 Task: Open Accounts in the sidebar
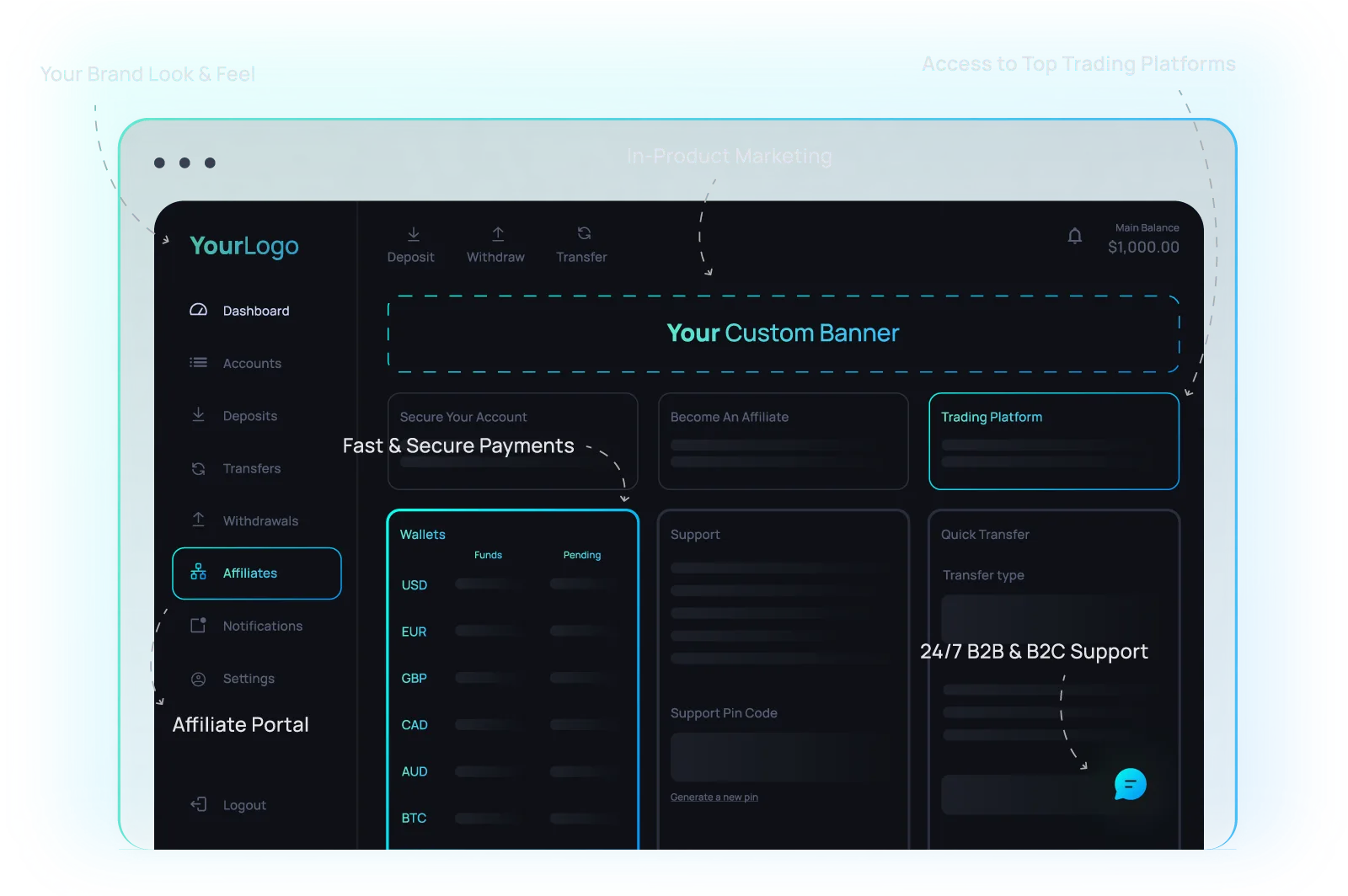pyautogui.click(x=251, y=363)
